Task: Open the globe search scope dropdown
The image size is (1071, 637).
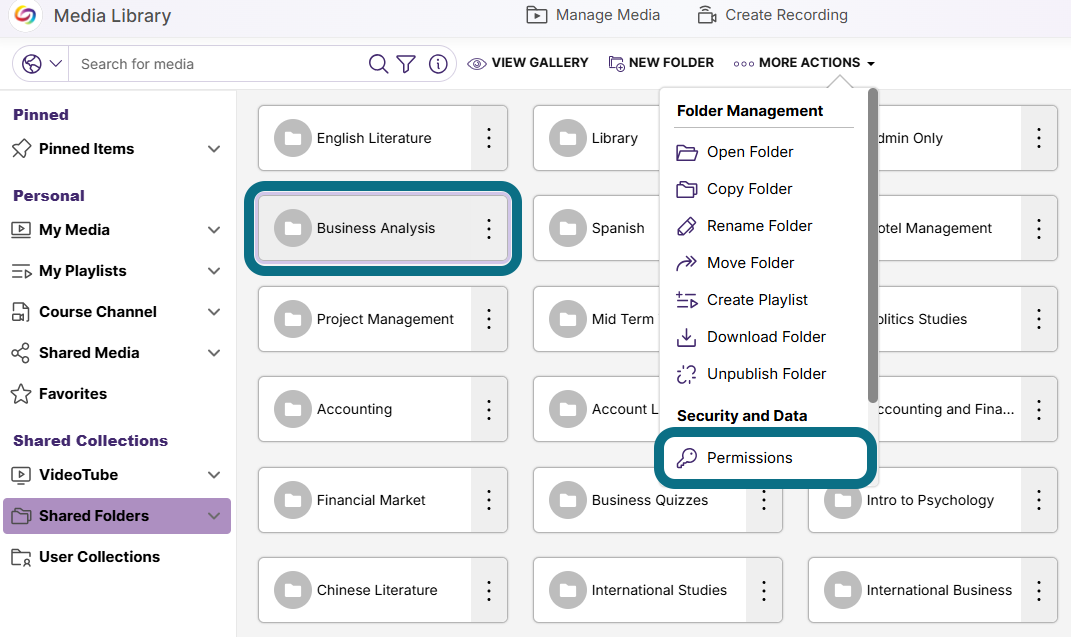Action: 41,63
